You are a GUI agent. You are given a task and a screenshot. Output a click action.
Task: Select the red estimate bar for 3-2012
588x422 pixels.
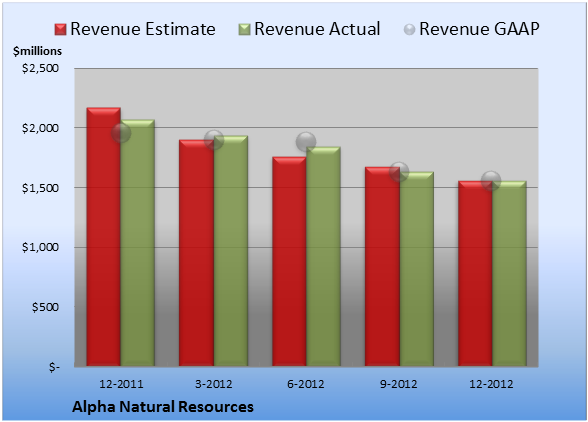196,253
